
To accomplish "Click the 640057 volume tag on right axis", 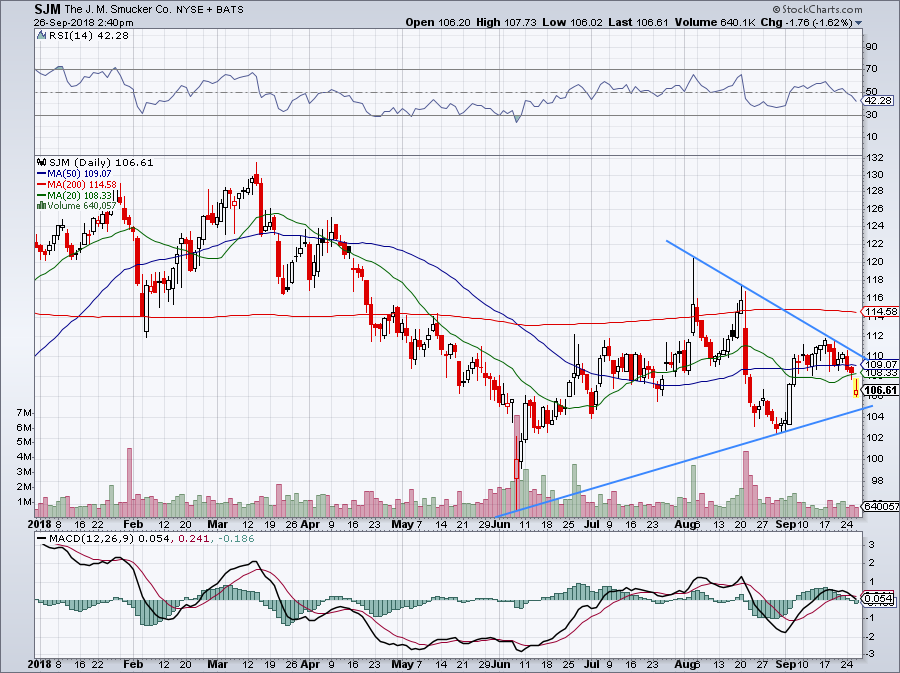I will pyautogui.click(x=881, y=506).
